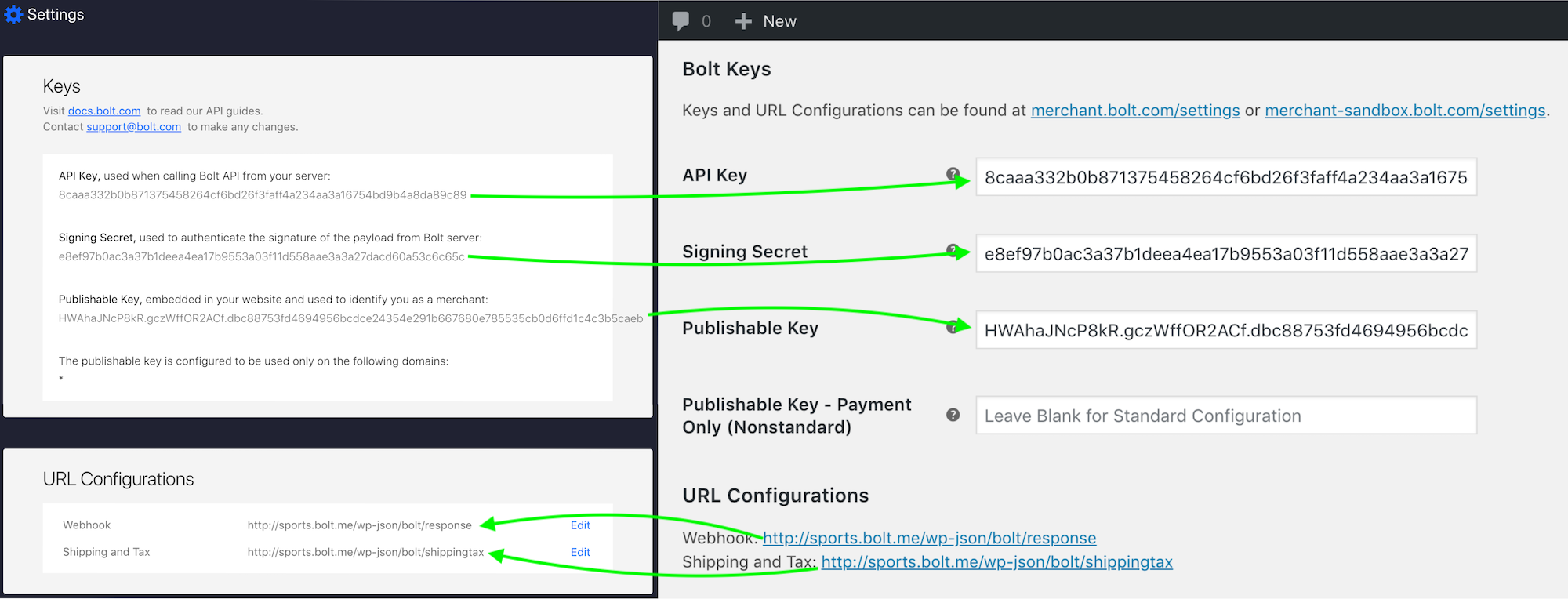The image size is (1568, 599).
Task: Focus the Signing Secret input field
Action: (1226, 254)
